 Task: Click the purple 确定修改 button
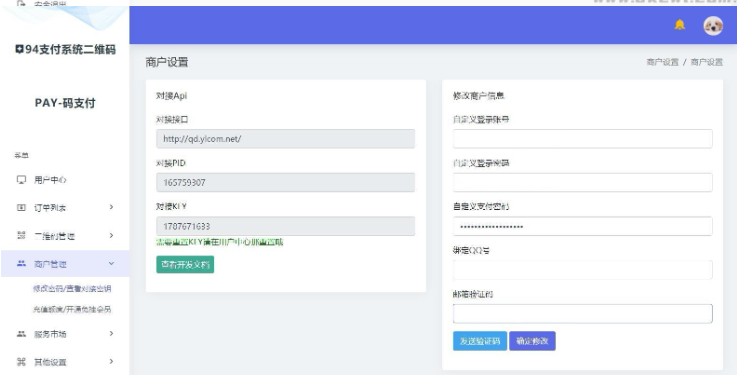point(532,341)
